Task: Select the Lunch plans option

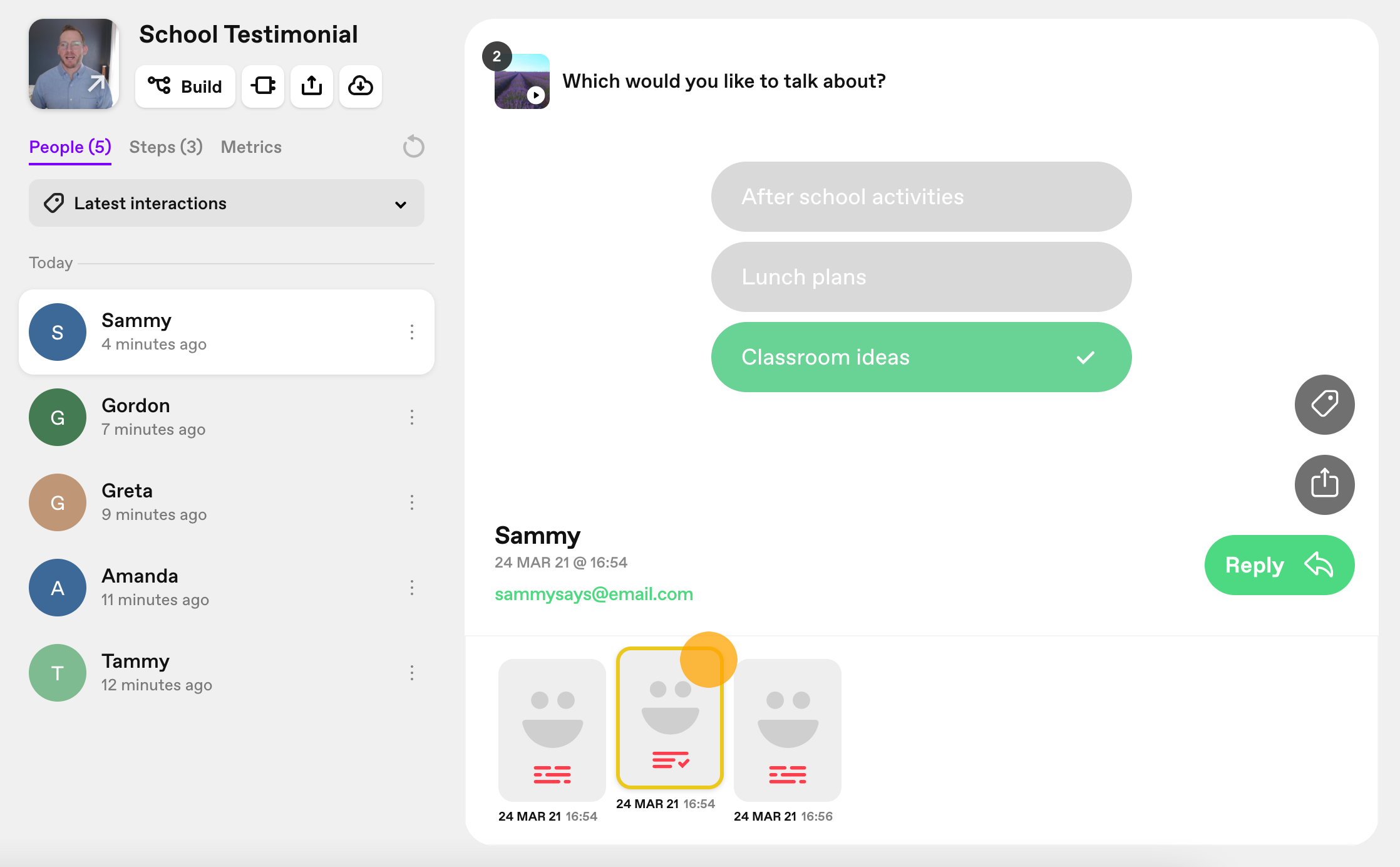Action: click(921, 277)
